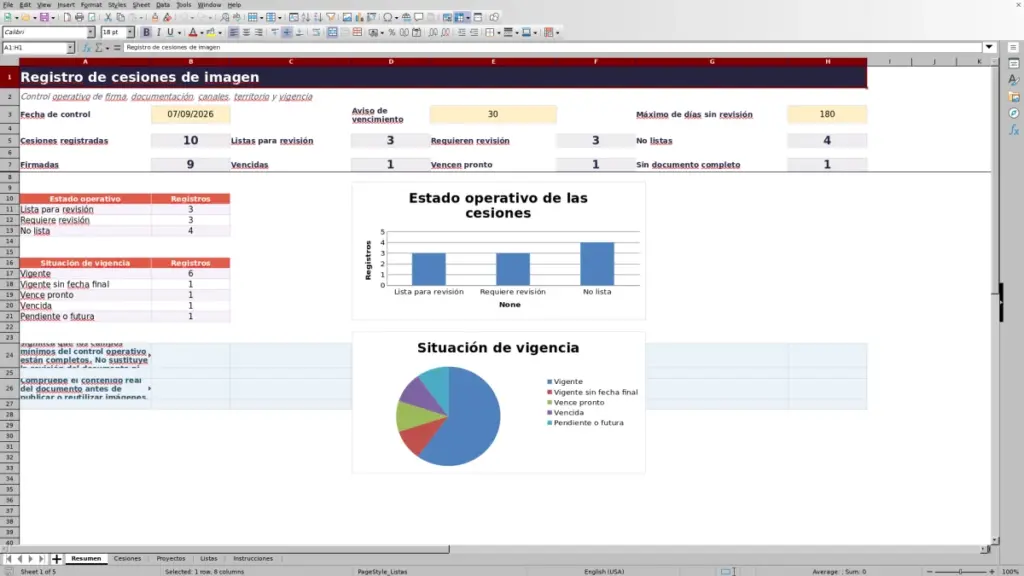Merge and center cells icon
The width and height of the screenshot is (1024, 576).
332,33
